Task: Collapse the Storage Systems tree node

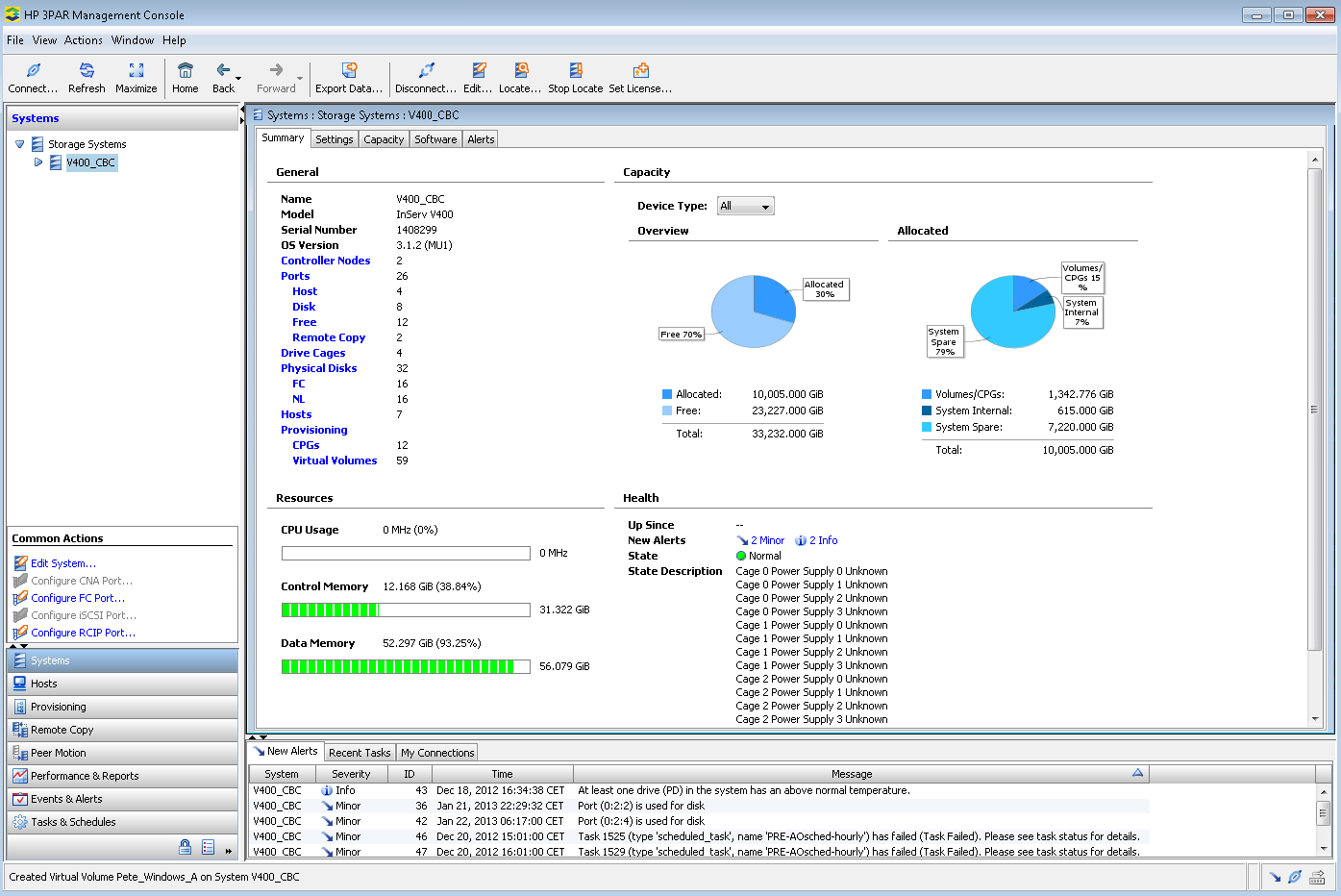Action: 19,144
